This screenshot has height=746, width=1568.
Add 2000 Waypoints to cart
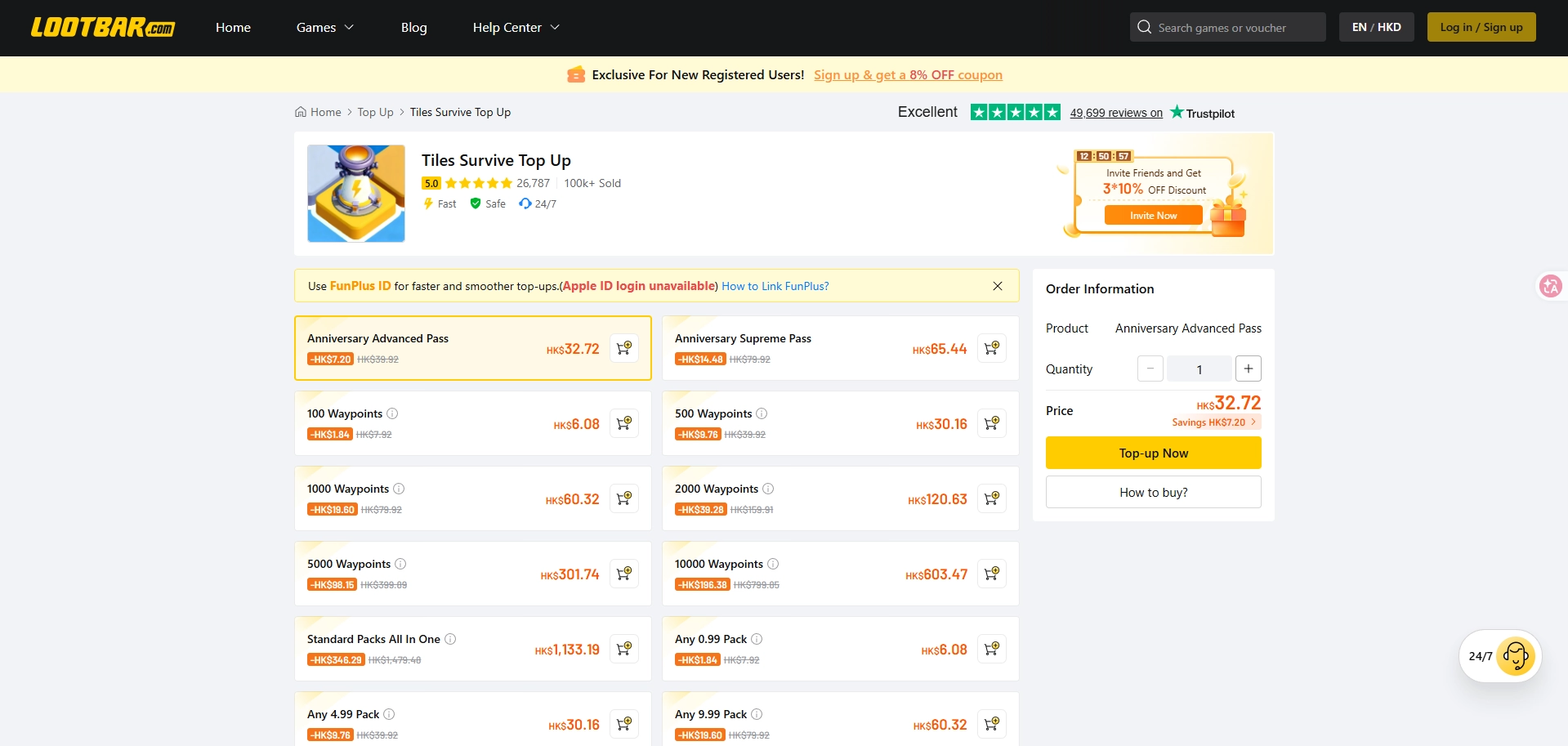click(992, 498)
